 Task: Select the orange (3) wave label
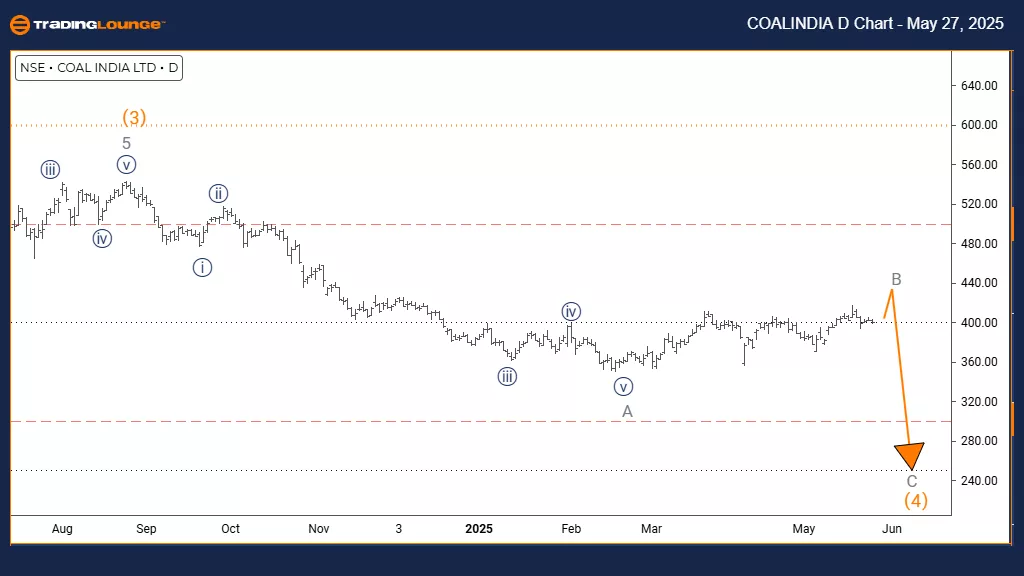tap(134, 118)
